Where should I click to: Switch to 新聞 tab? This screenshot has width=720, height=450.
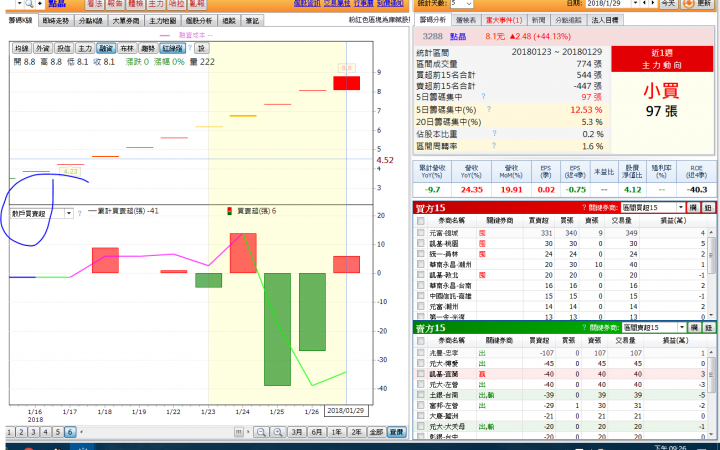click(x=538, y=20)
